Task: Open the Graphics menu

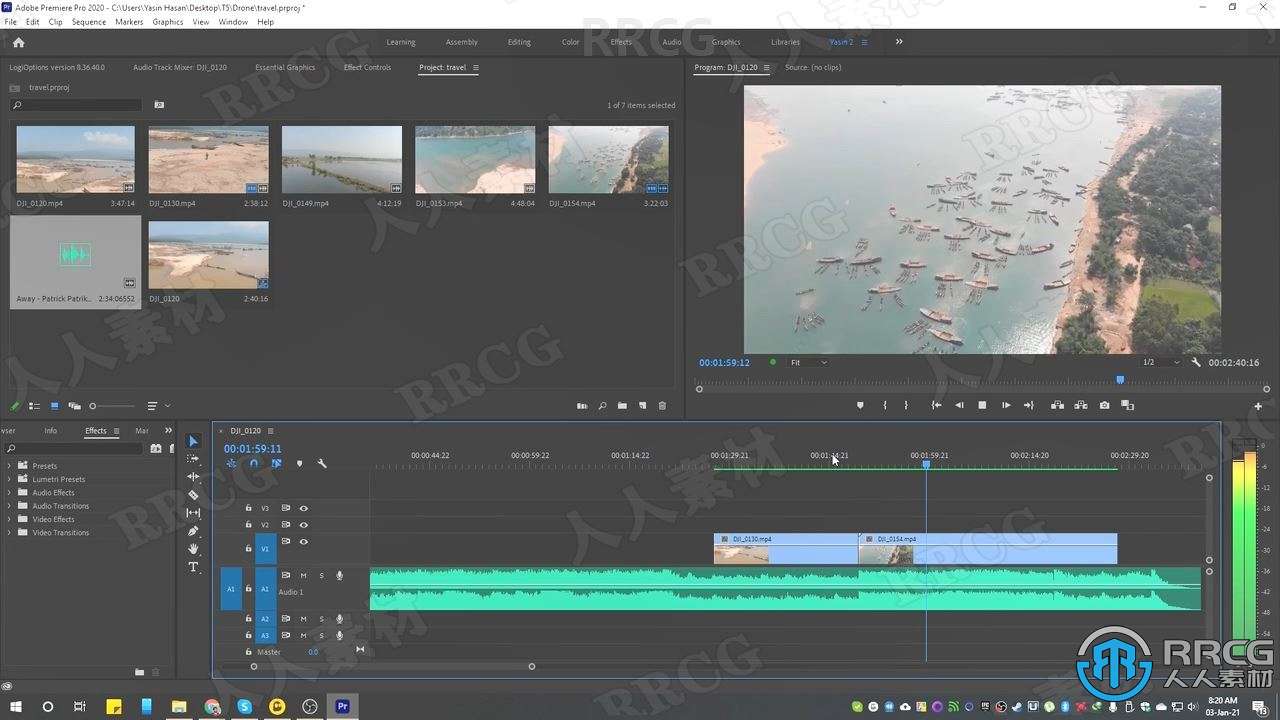Action: [167, 21]
